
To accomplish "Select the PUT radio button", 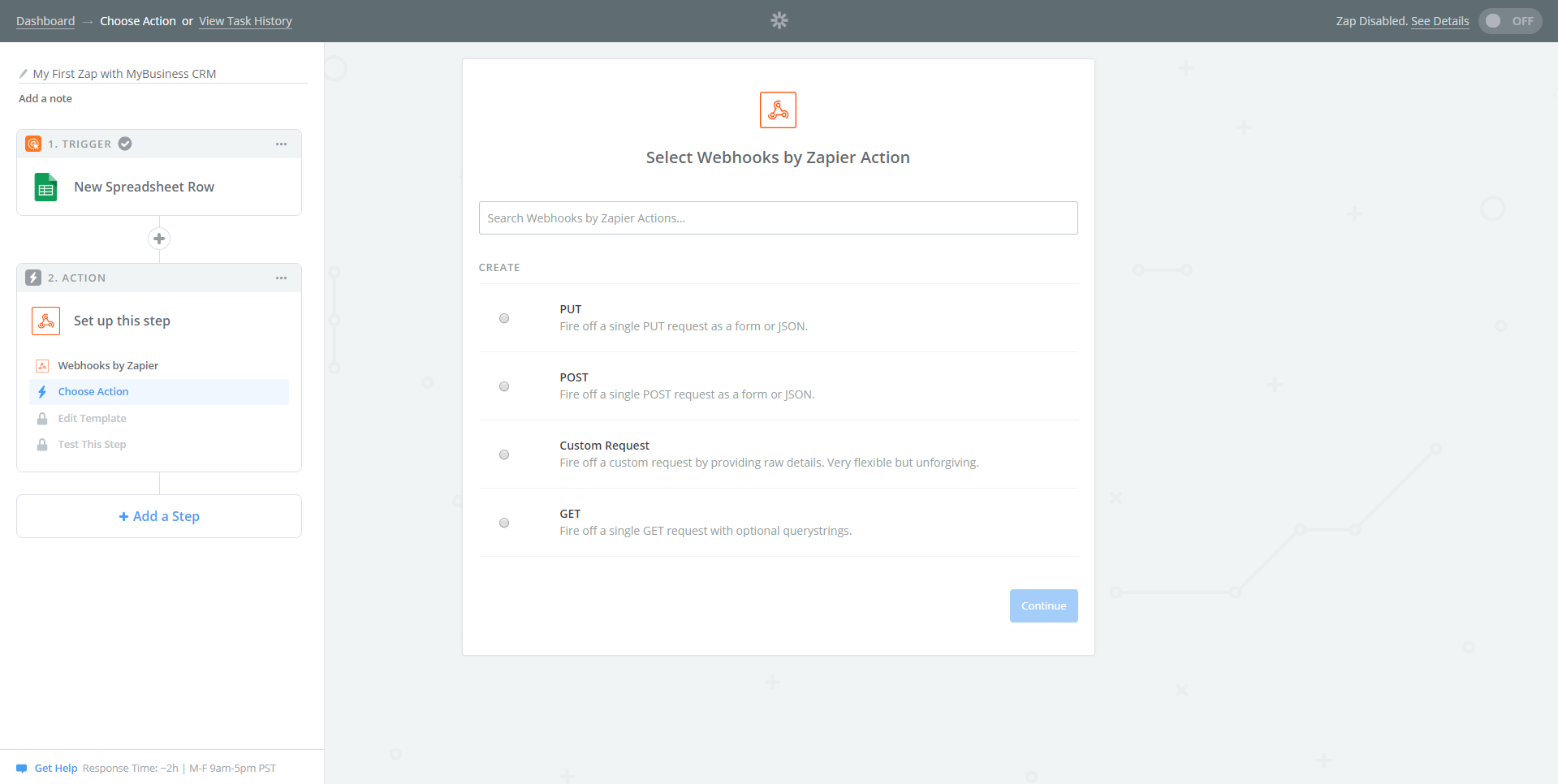I will tap(504, 318).
